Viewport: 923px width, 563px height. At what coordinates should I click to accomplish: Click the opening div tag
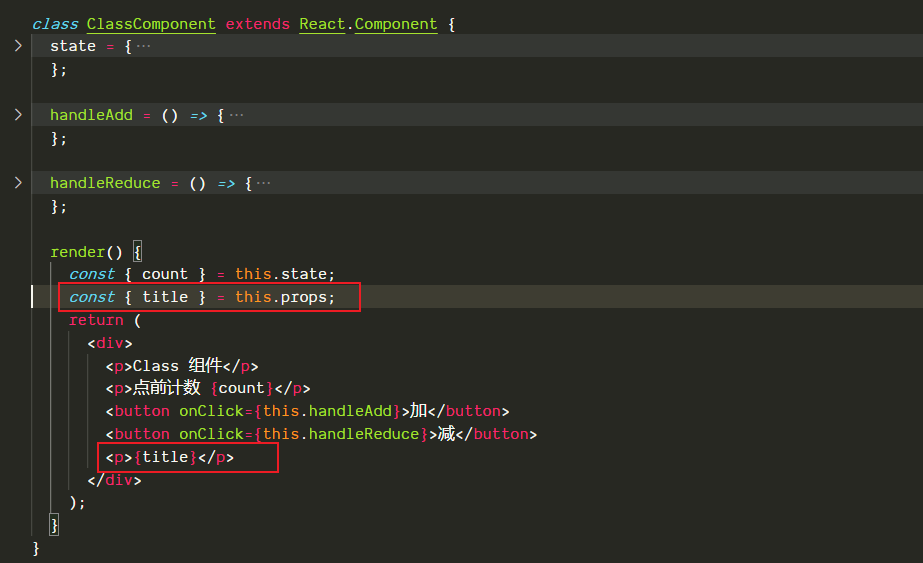tap(109, 343)
